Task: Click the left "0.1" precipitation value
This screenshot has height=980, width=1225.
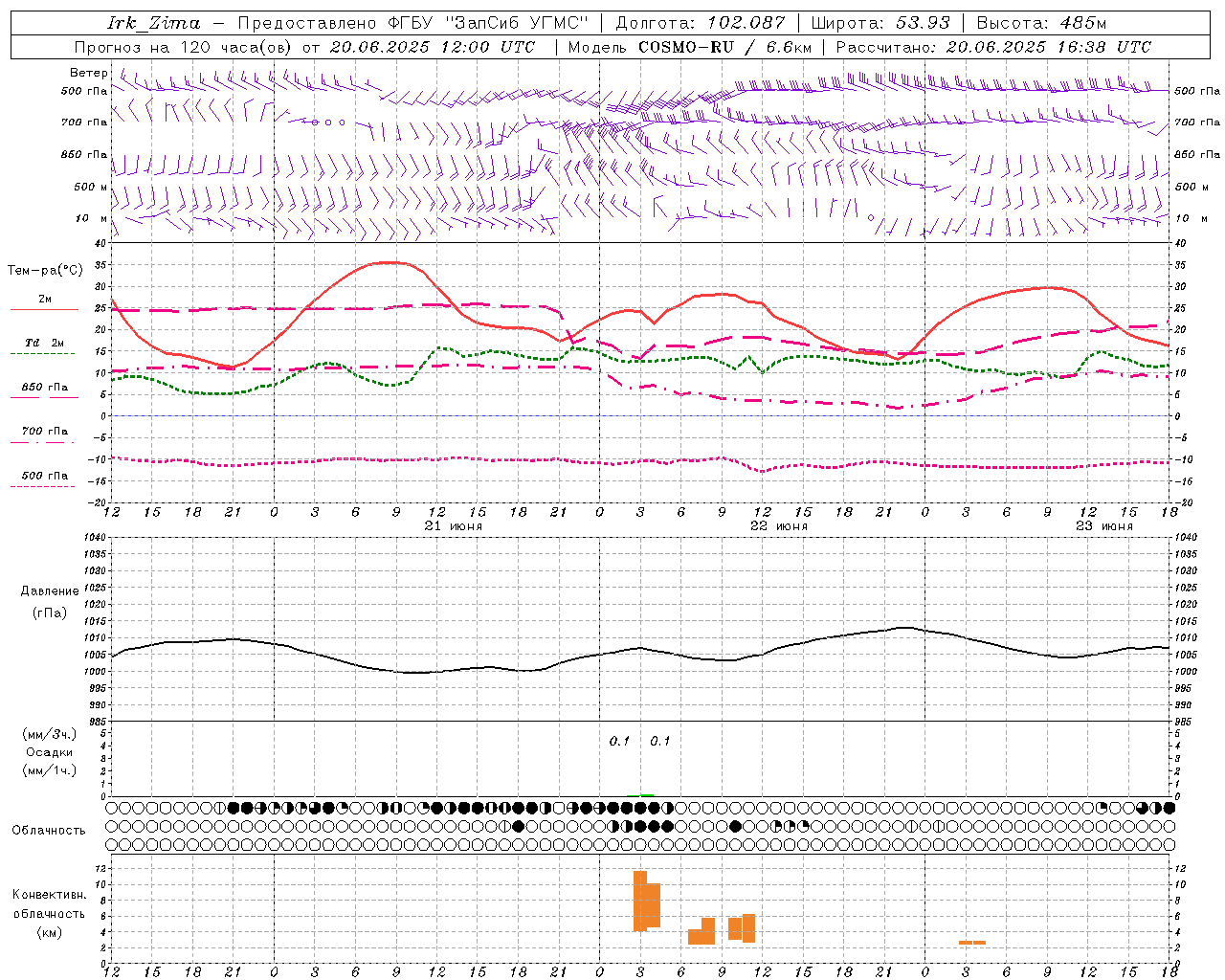Action: click(x=619, y=742)
